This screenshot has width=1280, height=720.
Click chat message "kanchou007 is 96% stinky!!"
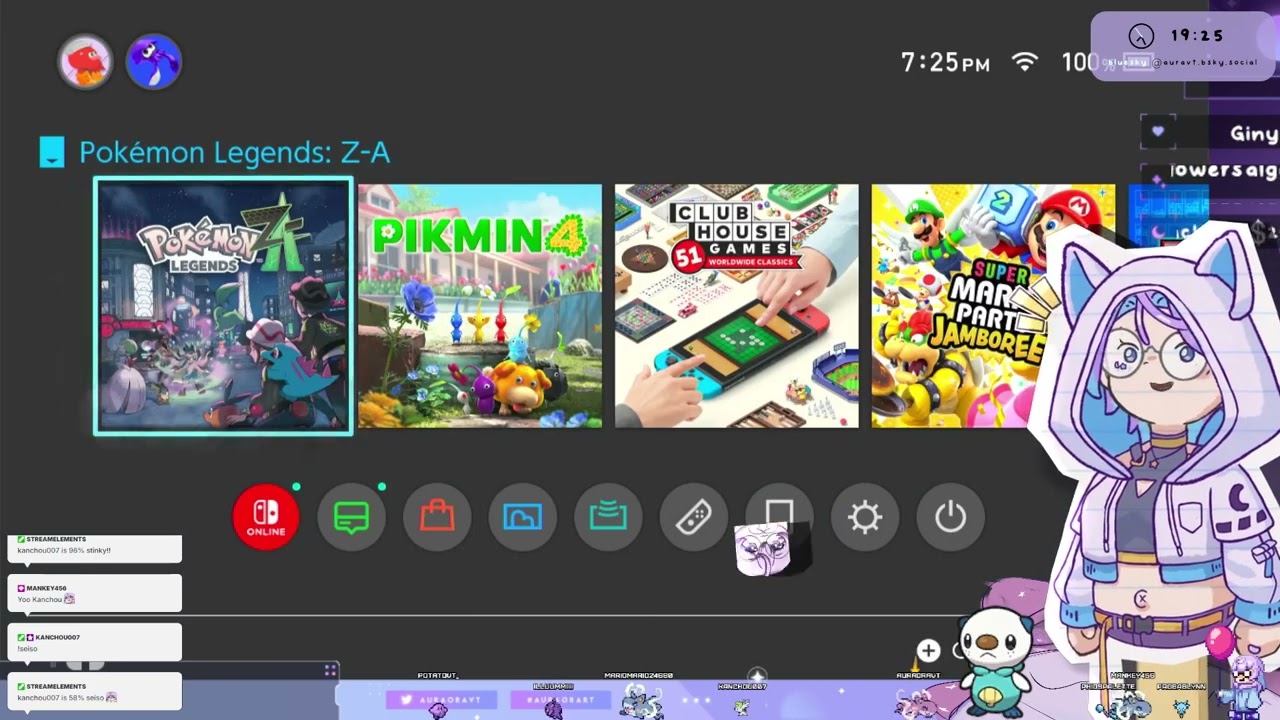coord(64,551)
